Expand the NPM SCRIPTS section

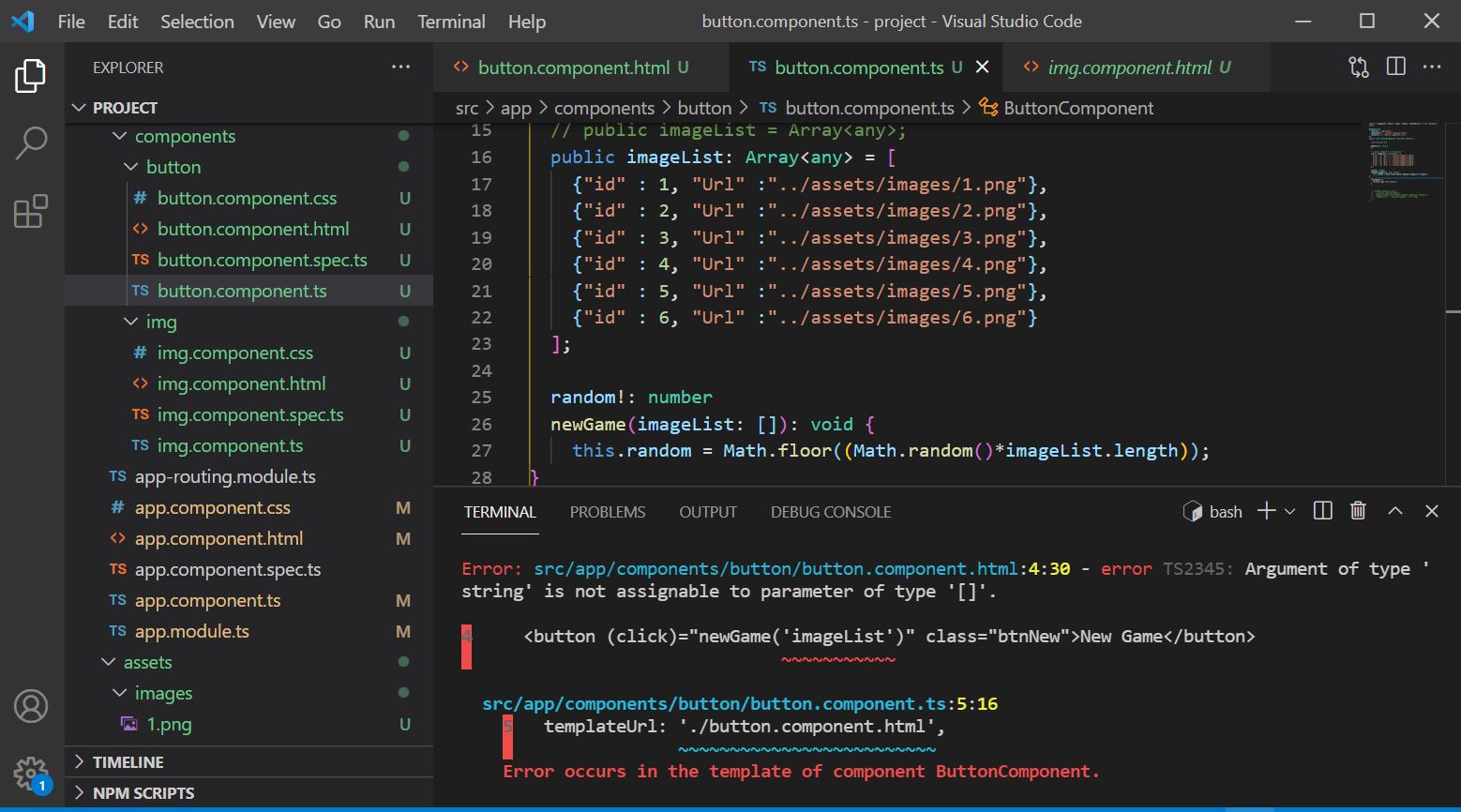249,793
